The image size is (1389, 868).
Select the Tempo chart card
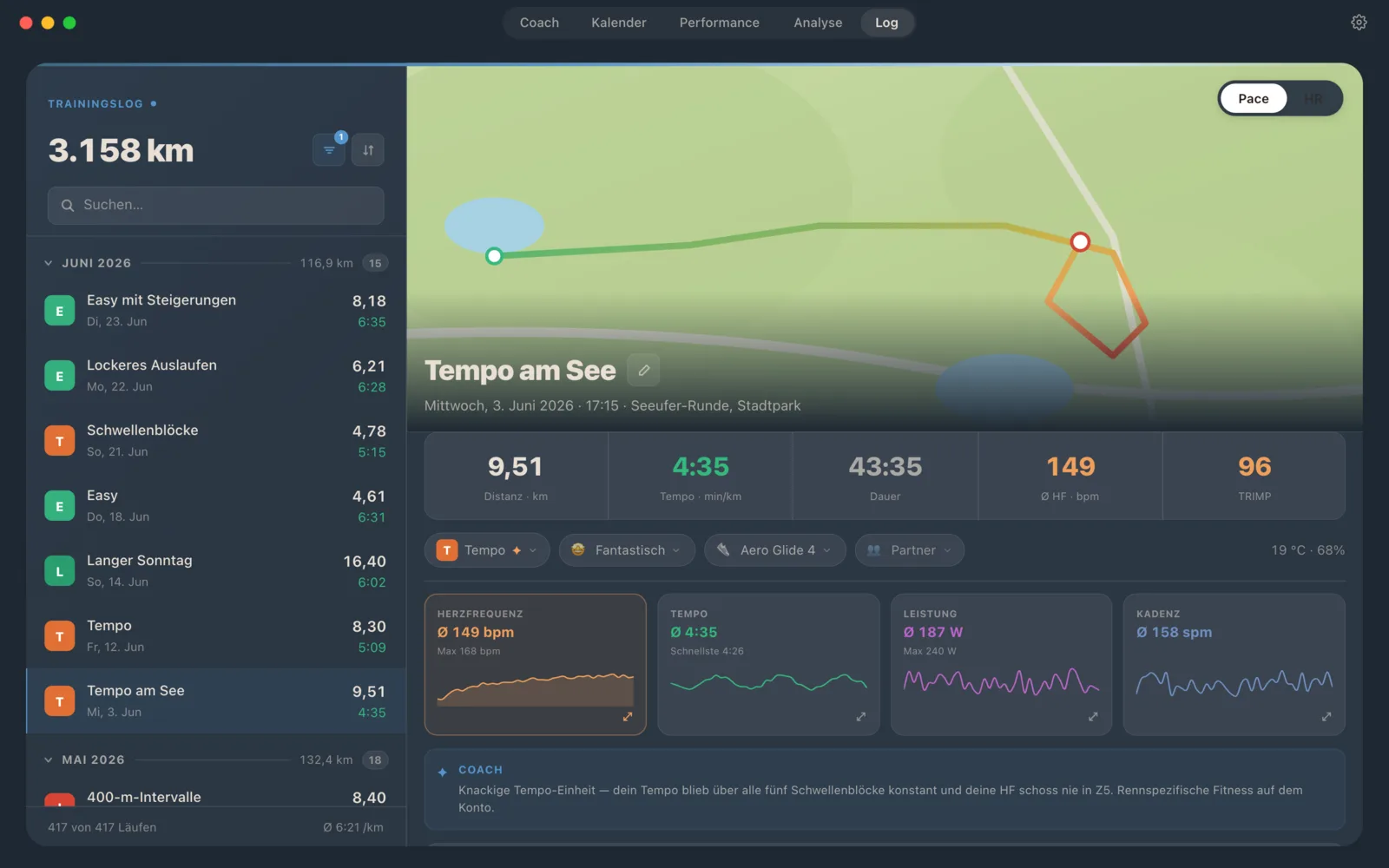click(768, 665)
